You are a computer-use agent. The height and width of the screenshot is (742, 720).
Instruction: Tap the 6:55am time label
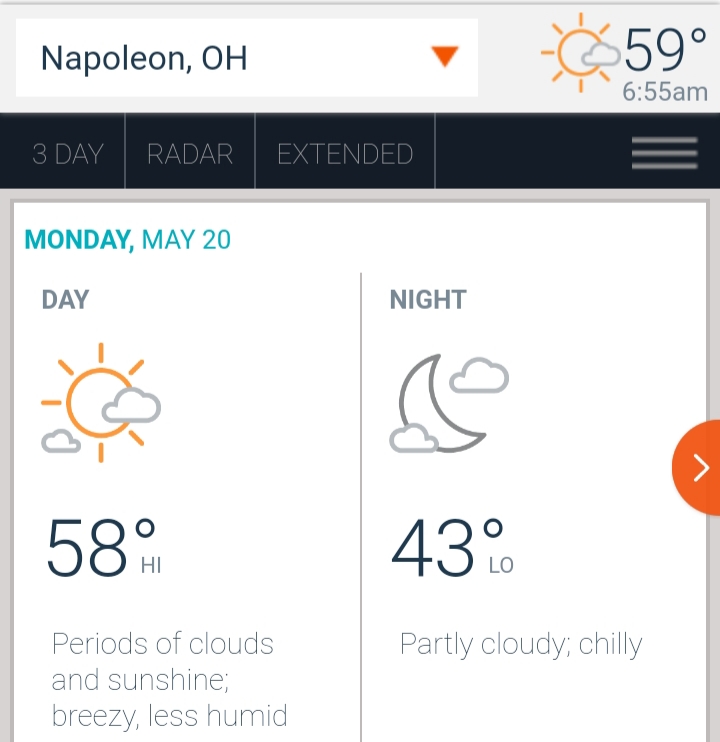(665, 91)
